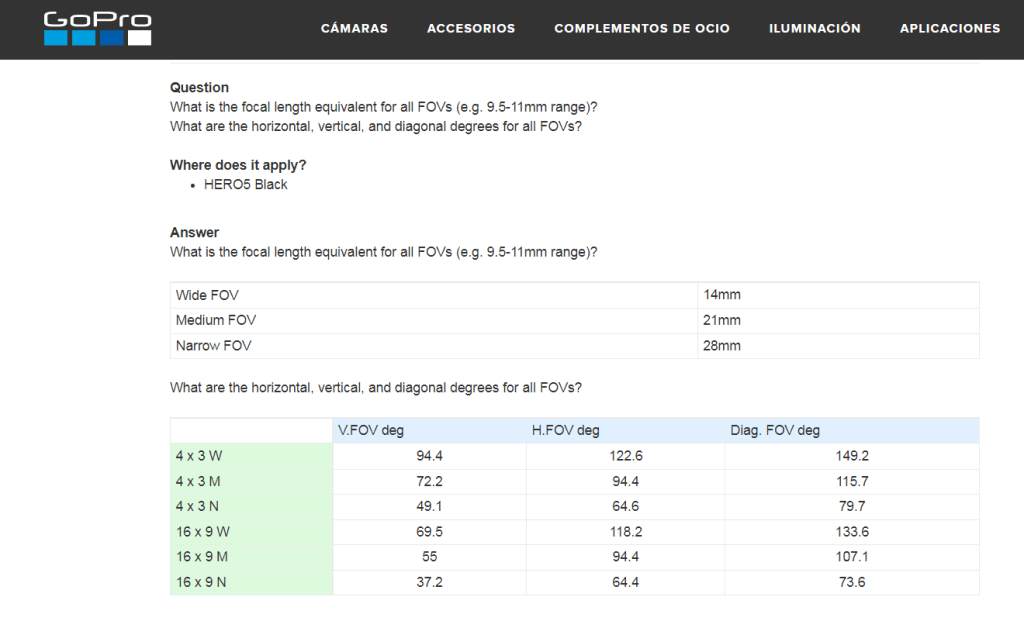Viewport: 1024px width, 628px height.
Task: Click the GoPro logo
Action: click(97, 28)
